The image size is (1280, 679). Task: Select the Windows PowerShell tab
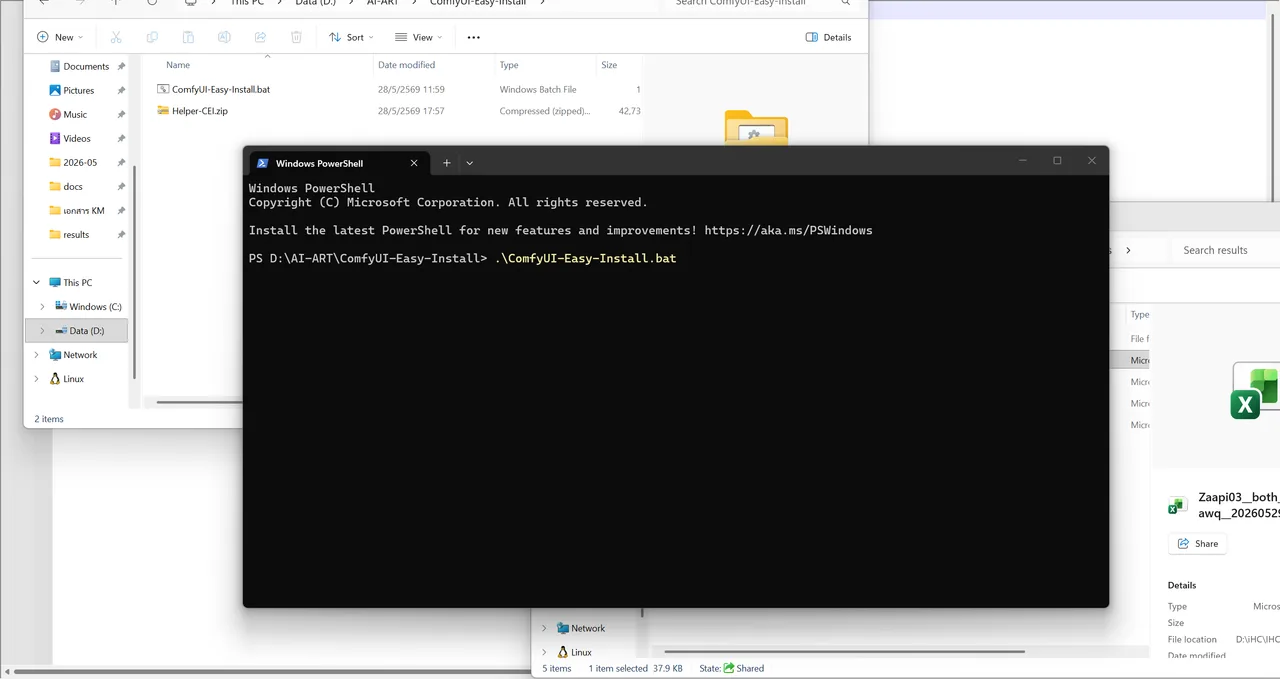coord(338,163)
